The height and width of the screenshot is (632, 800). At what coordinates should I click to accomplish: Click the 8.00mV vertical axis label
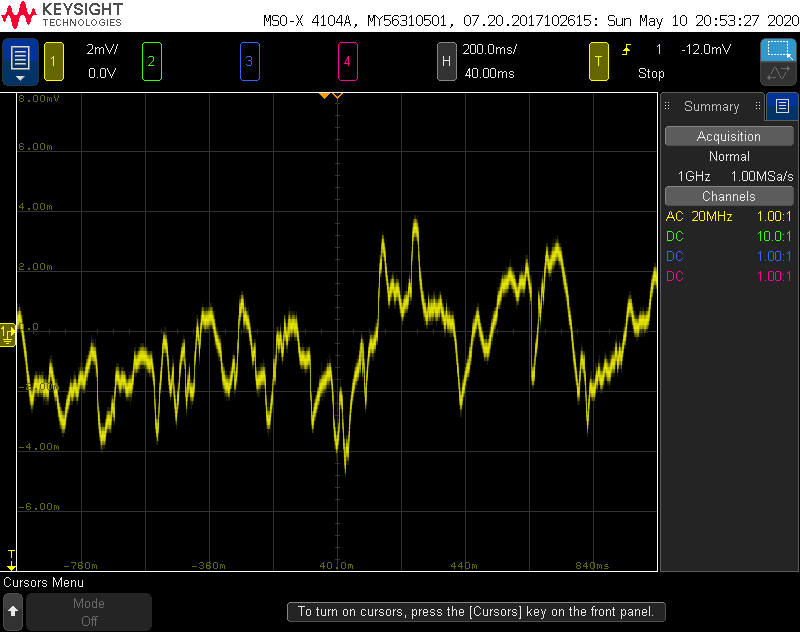39,98
